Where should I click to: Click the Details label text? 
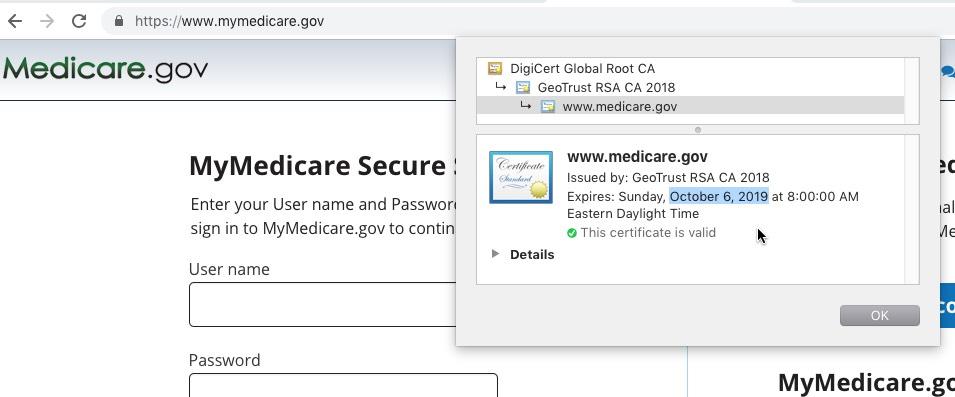click(532, 255)
